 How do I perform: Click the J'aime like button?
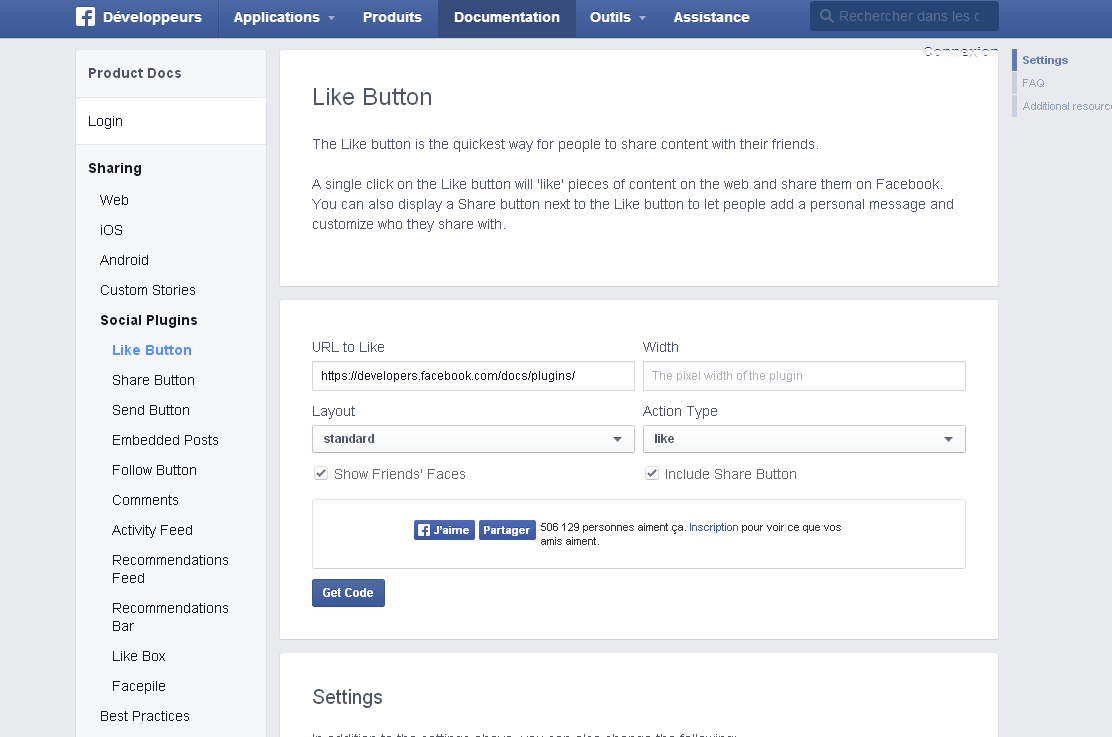coord(444,530)
